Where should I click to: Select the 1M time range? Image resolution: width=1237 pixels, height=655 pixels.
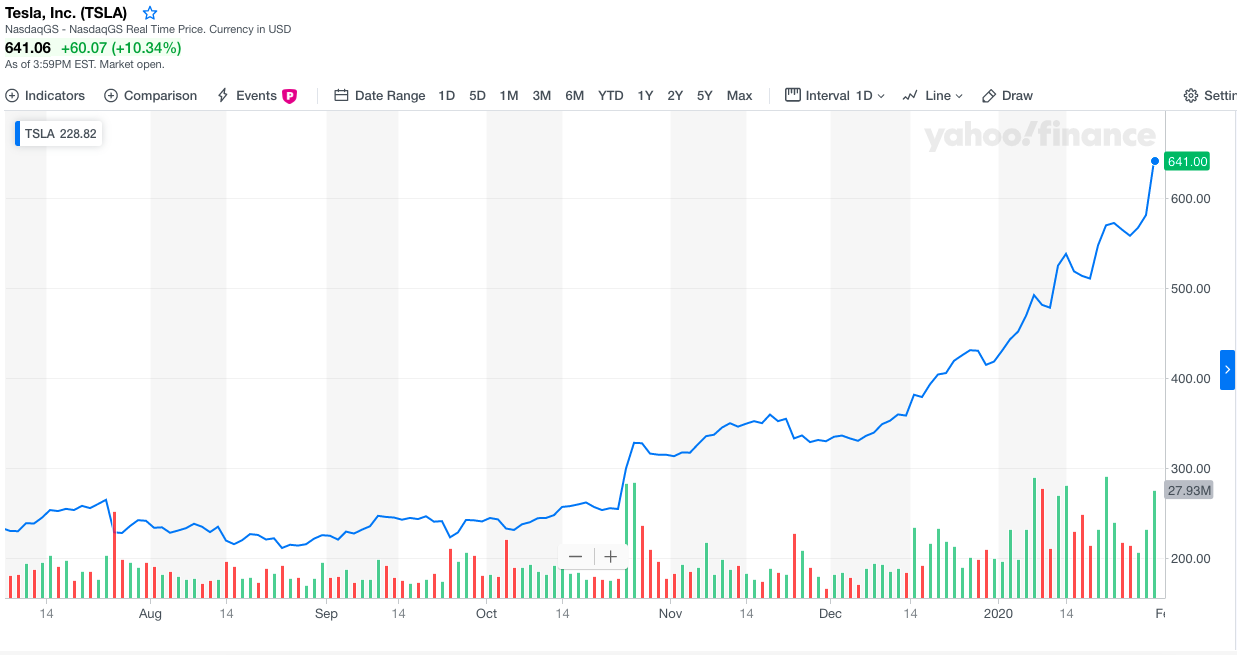(509, 96)
